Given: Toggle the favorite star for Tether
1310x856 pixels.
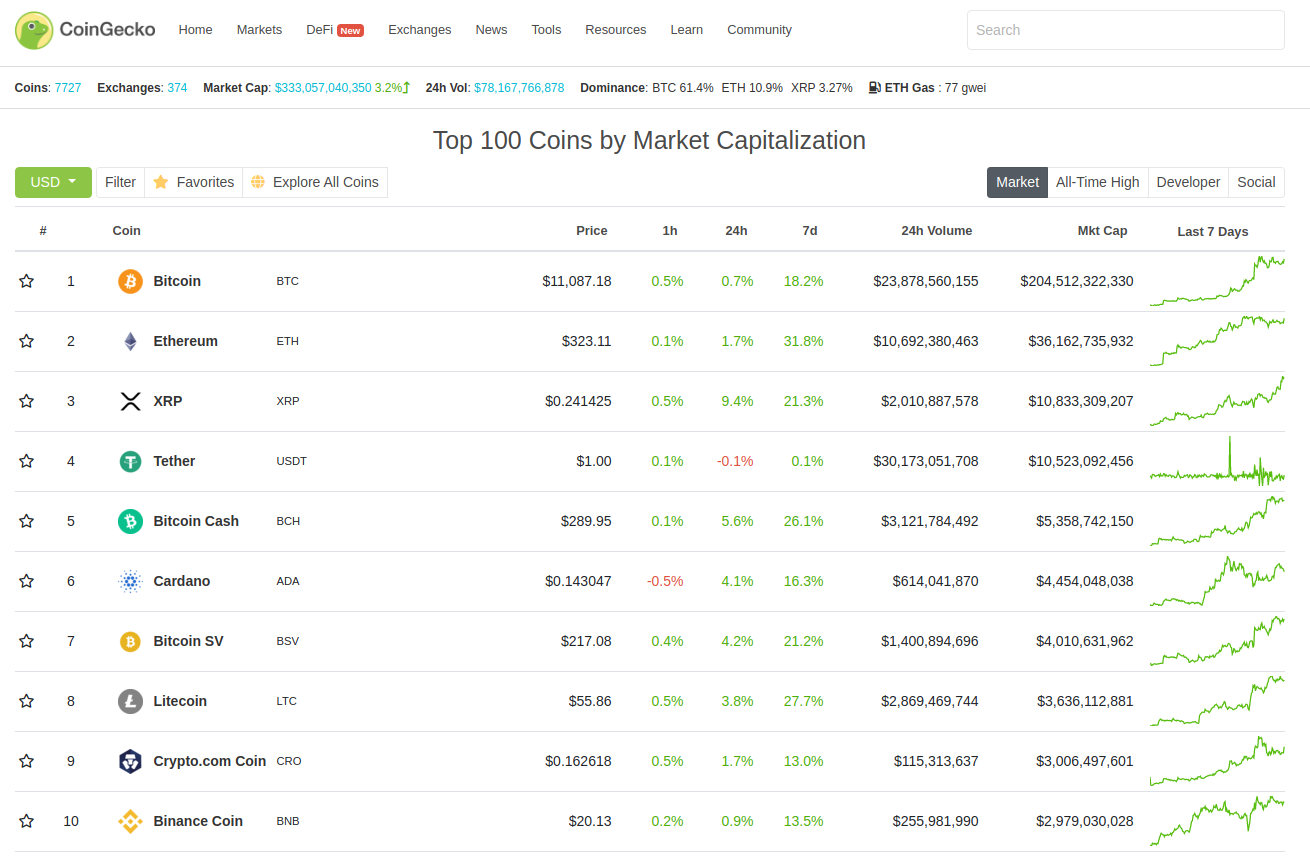Looking at the screenshot, I should click(x=27, y=461).
